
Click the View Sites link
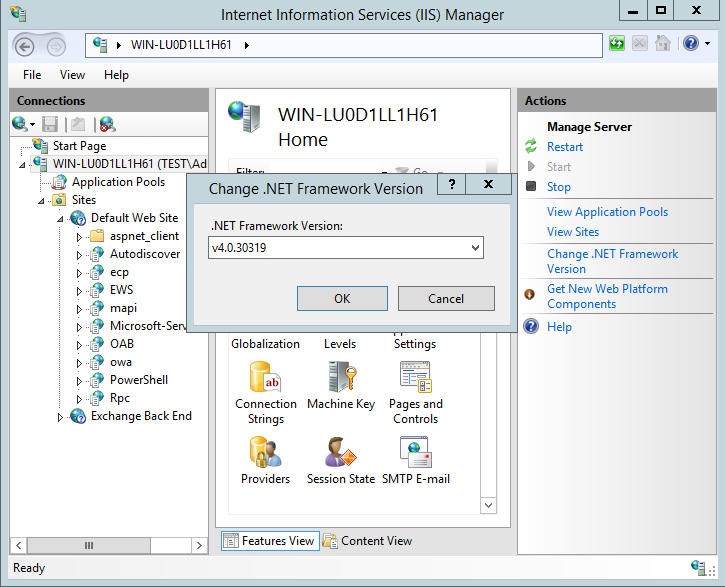point(573,232)
